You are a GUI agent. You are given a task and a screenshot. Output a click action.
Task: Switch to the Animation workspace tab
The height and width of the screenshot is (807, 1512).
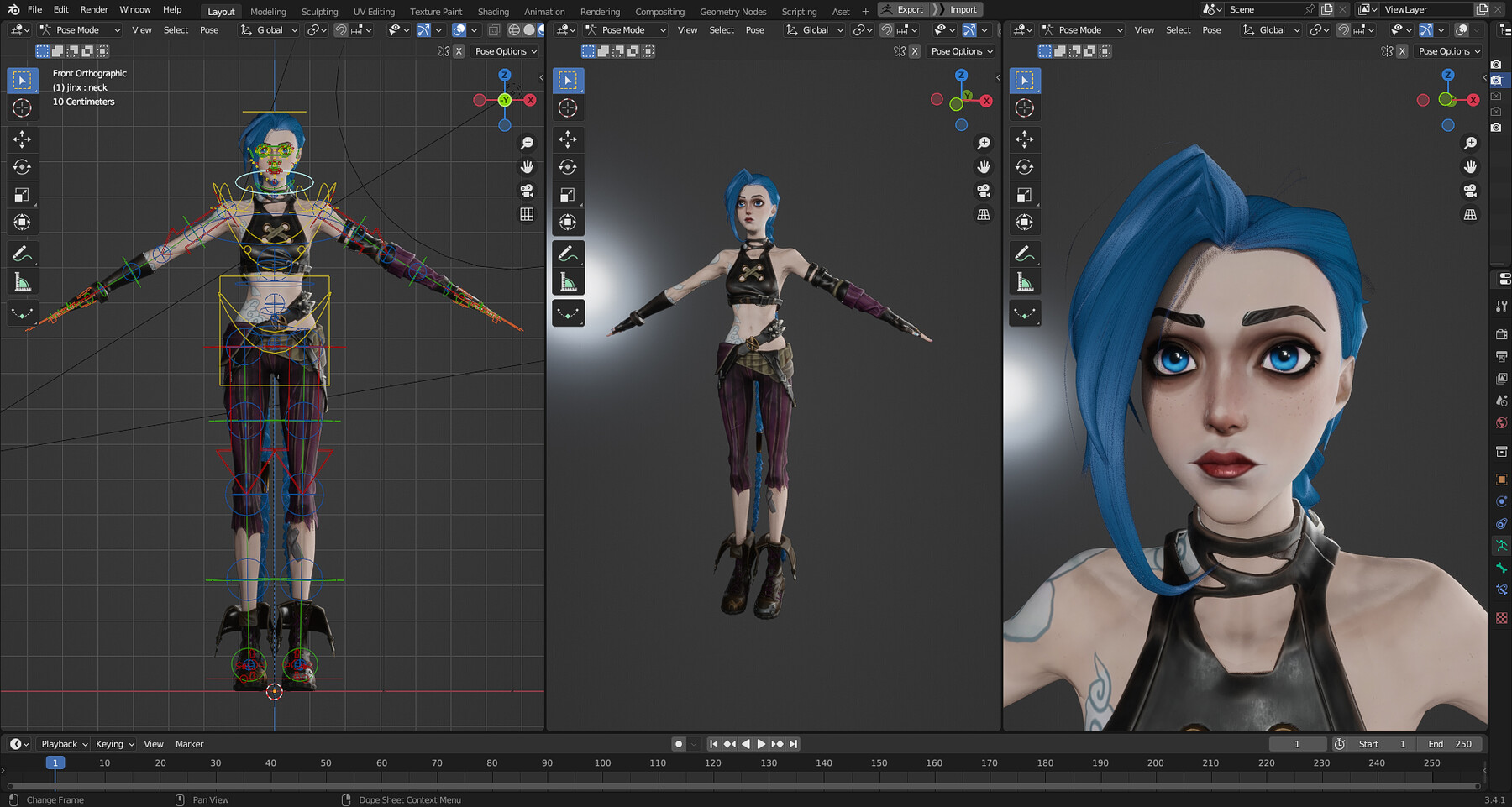[x=544, y=11]
